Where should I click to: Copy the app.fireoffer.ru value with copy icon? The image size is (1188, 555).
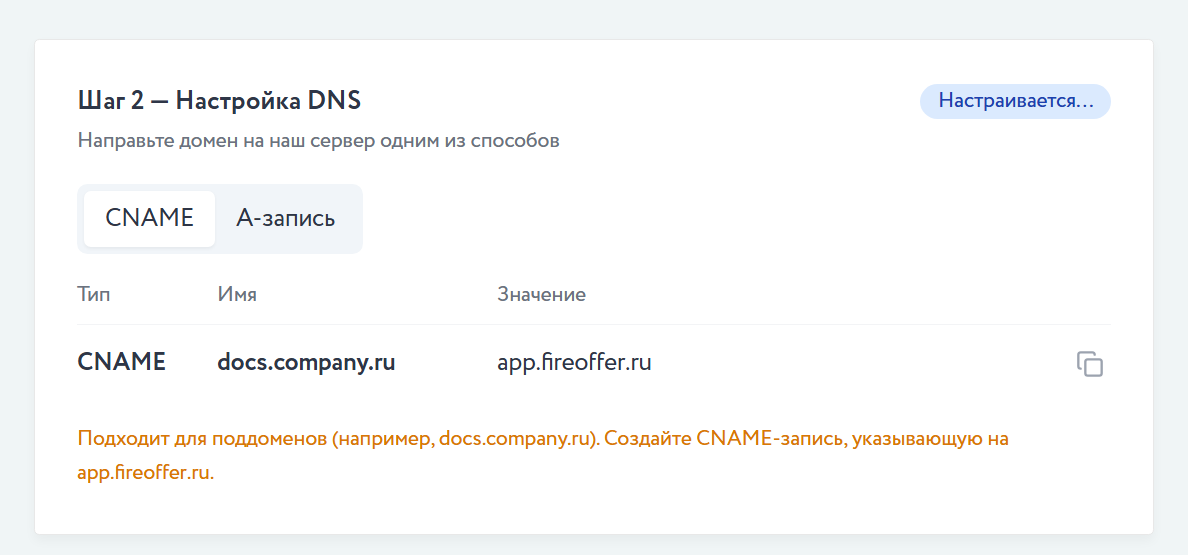coord(1089,364)
